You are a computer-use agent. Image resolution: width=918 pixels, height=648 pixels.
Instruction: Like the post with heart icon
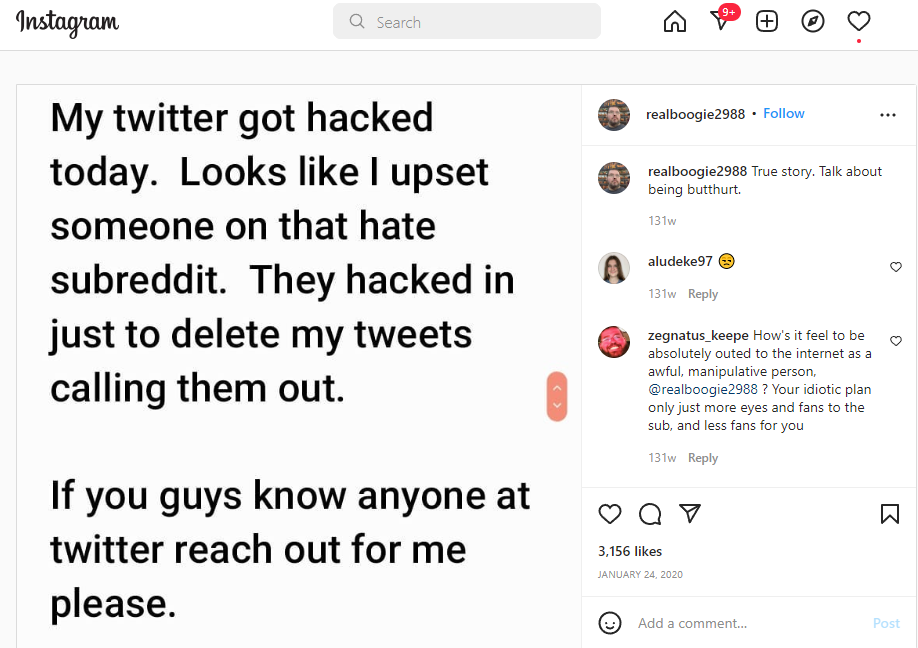coord(610,514)
